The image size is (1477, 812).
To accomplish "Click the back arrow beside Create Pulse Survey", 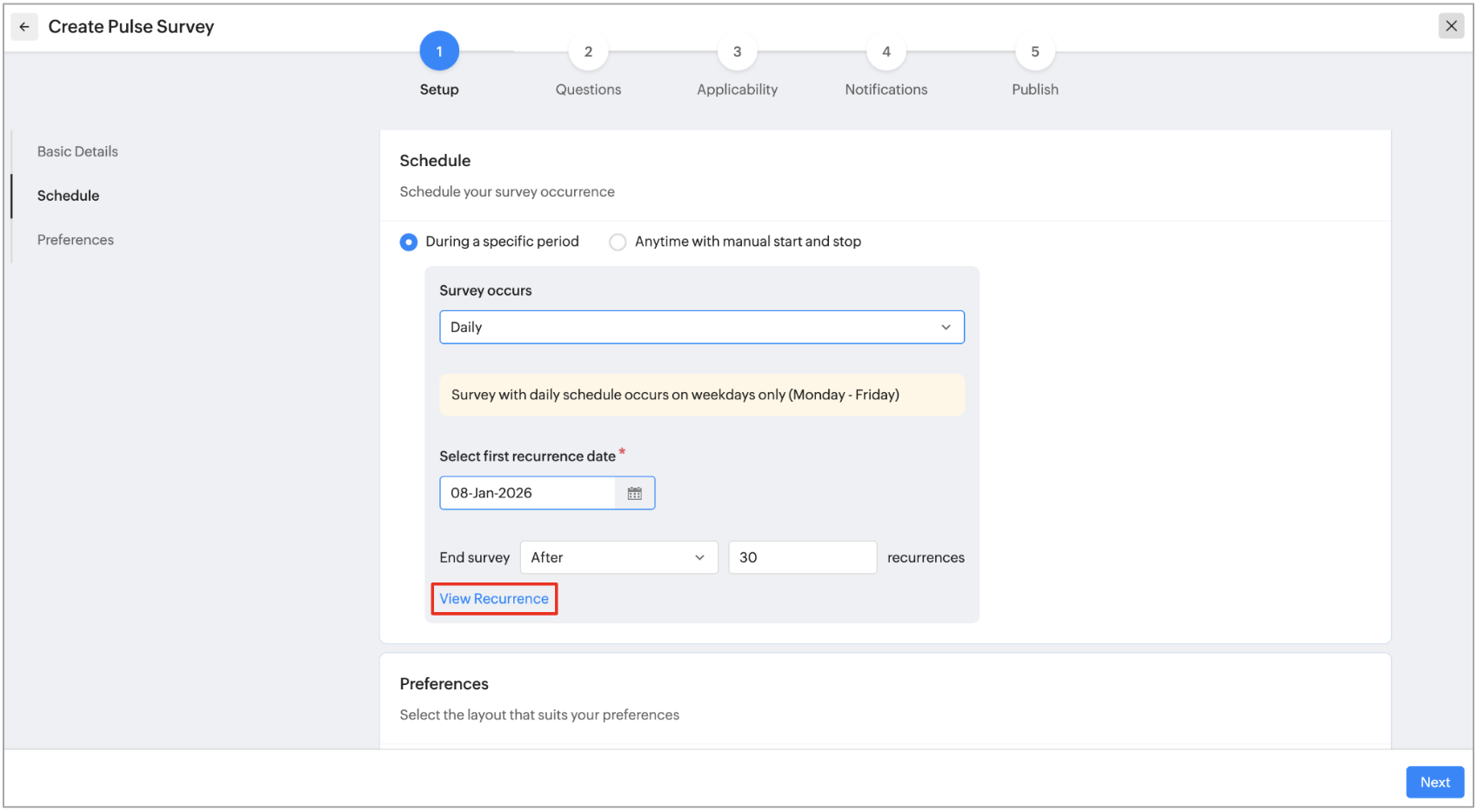I will click(x=24, y=27).
